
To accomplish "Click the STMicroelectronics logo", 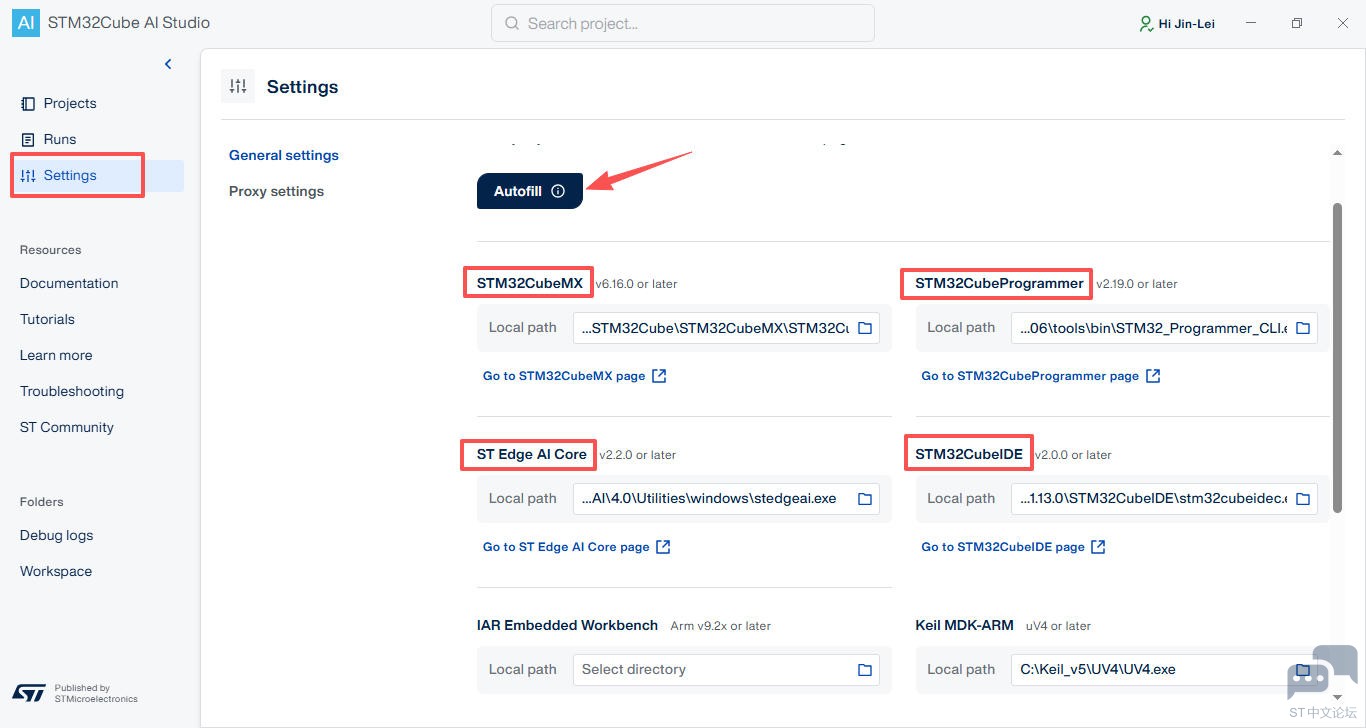I will pyautogui.click(x=29, y=692).
